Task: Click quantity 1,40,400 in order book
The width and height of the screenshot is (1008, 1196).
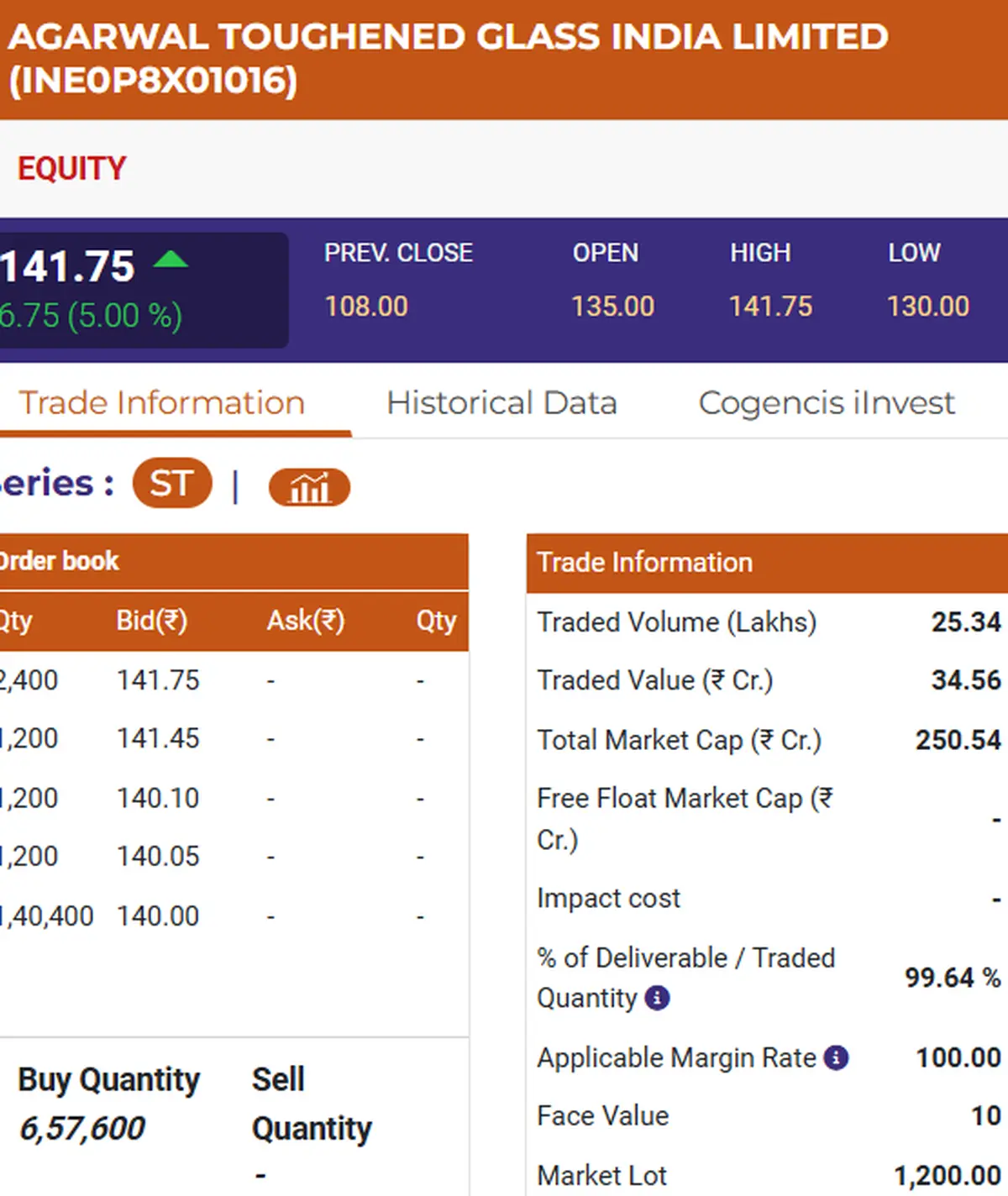Action: point(47,916)
